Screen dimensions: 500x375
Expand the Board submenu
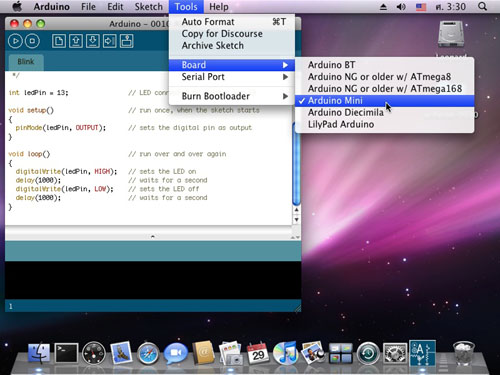(x=232, y=65)
